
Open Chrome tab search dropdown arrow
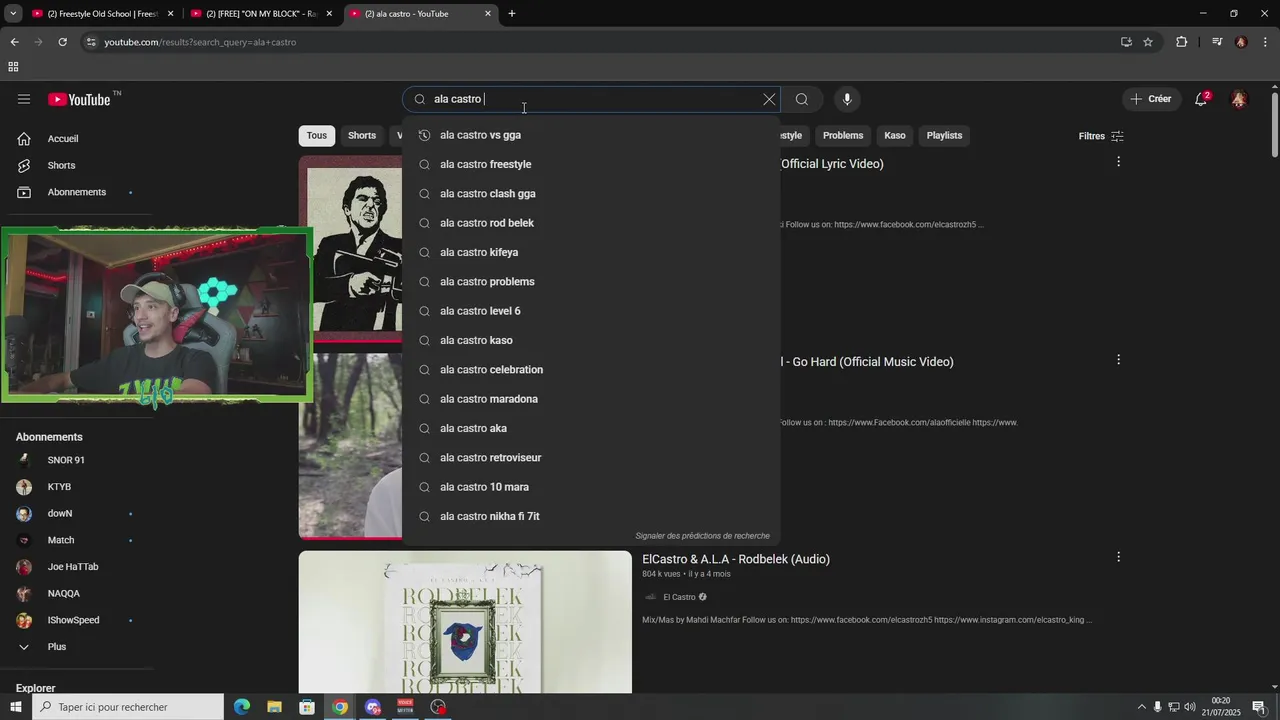coord(13,14)
